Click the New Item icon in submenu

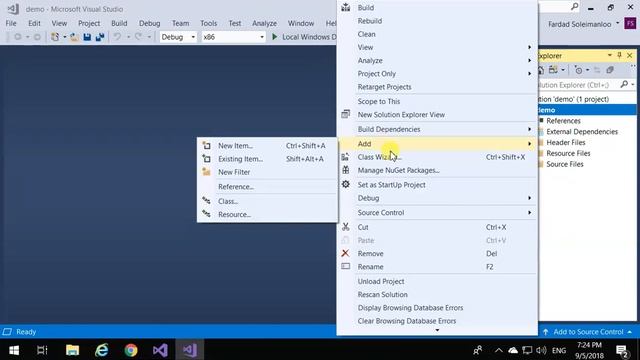tap(207, 146)
